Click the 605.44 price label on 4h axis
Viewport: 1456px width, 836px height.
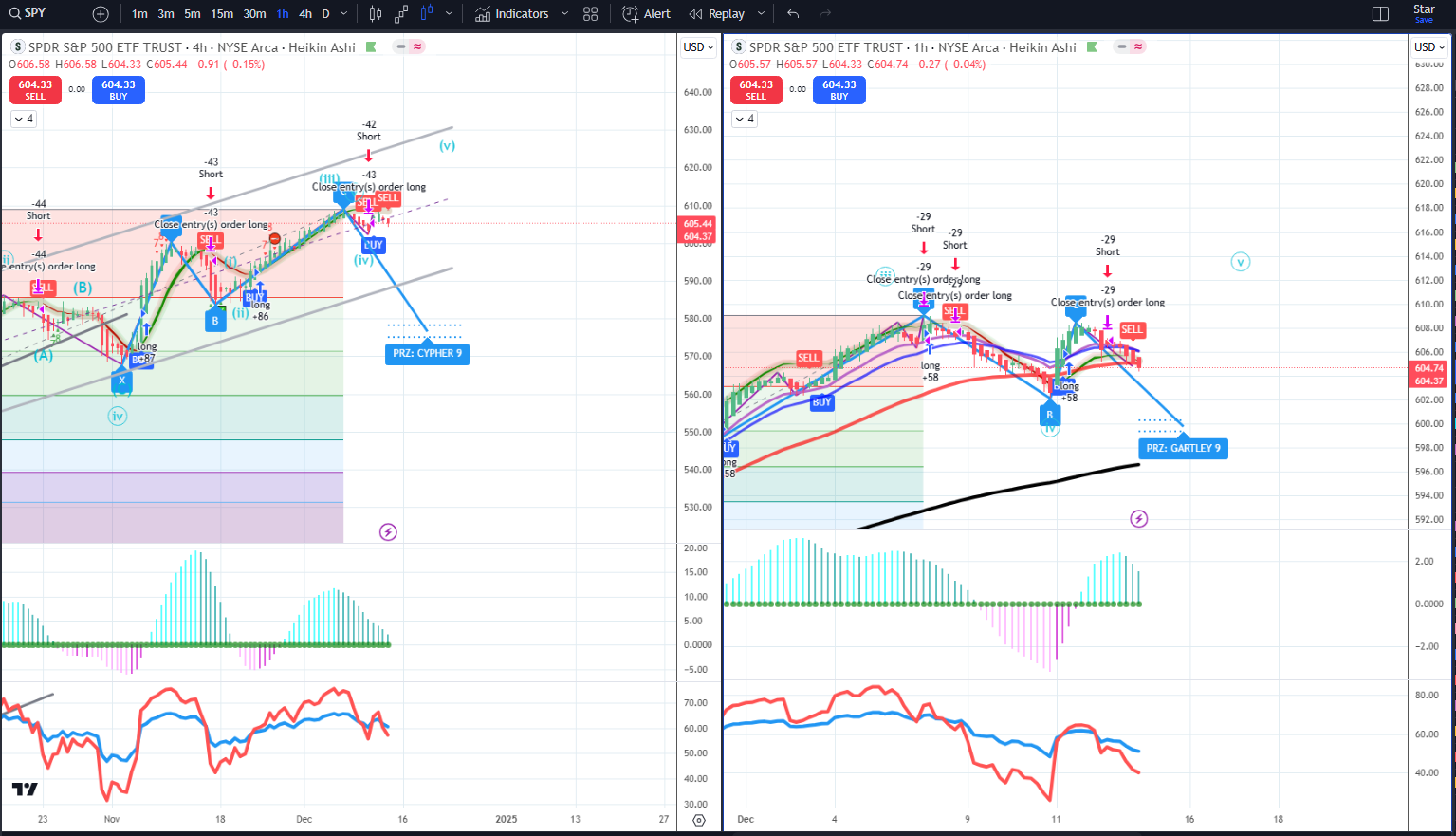(x=698, y=224)
